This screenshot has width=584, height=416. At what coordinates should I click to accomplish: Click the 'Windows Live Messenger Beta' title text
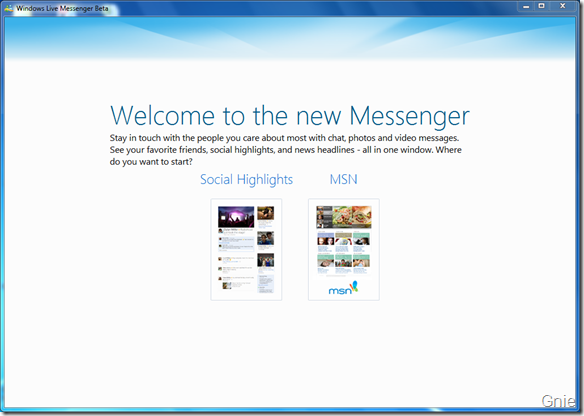click(62, 8)
